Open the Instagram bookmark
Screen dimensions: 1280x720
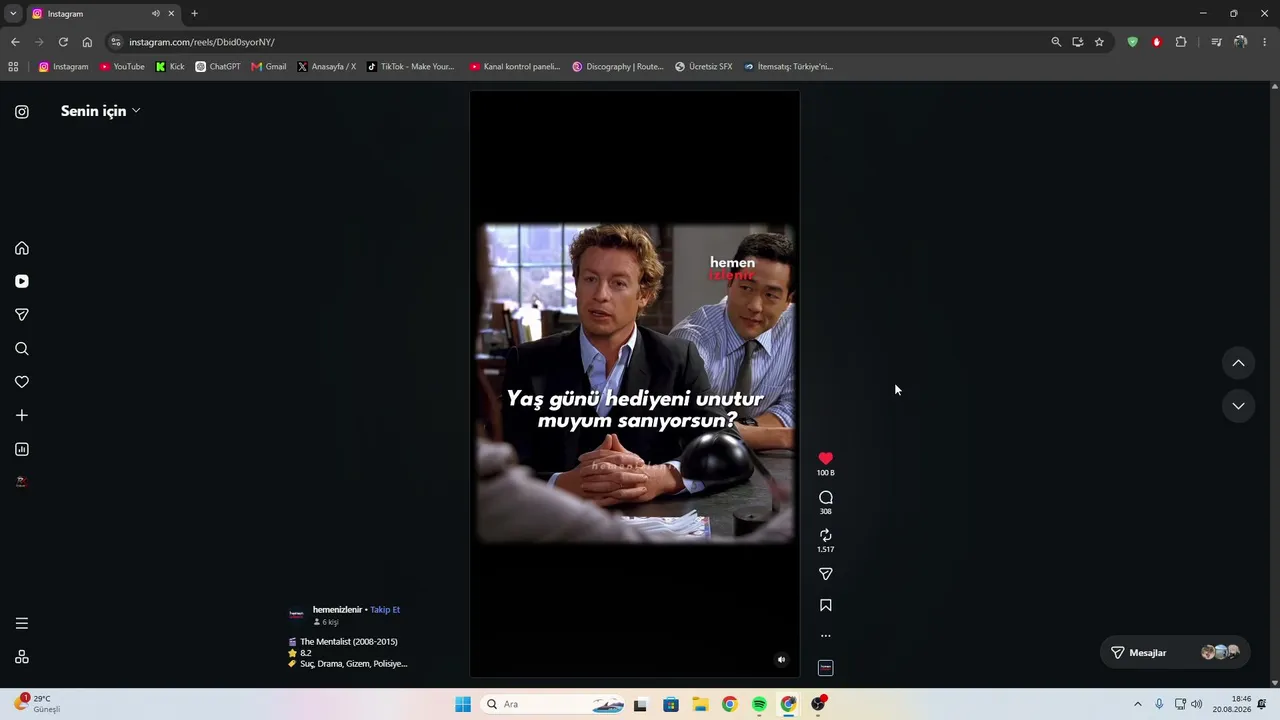coord(64,67)
